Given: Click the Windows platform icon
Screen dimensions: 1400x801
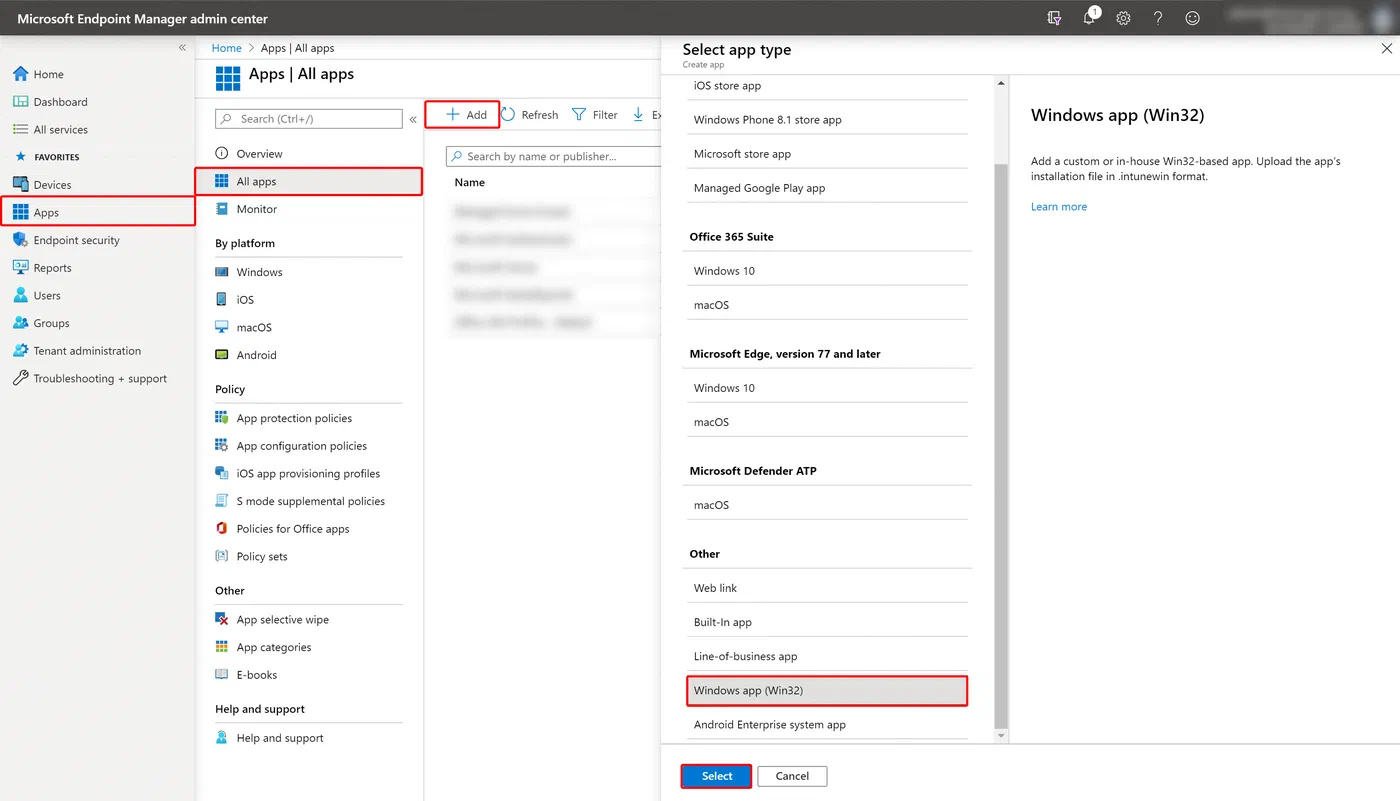Looking at the screenshot, I should (222, 272).
